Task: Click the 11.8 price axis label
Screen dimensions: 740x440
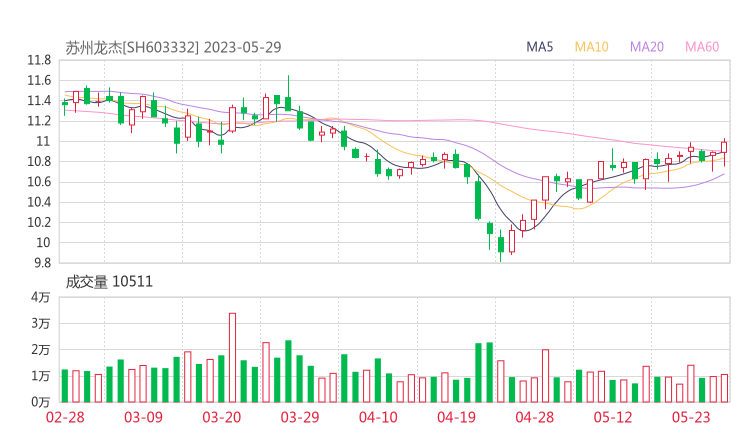Action: [x=39, y=60]
